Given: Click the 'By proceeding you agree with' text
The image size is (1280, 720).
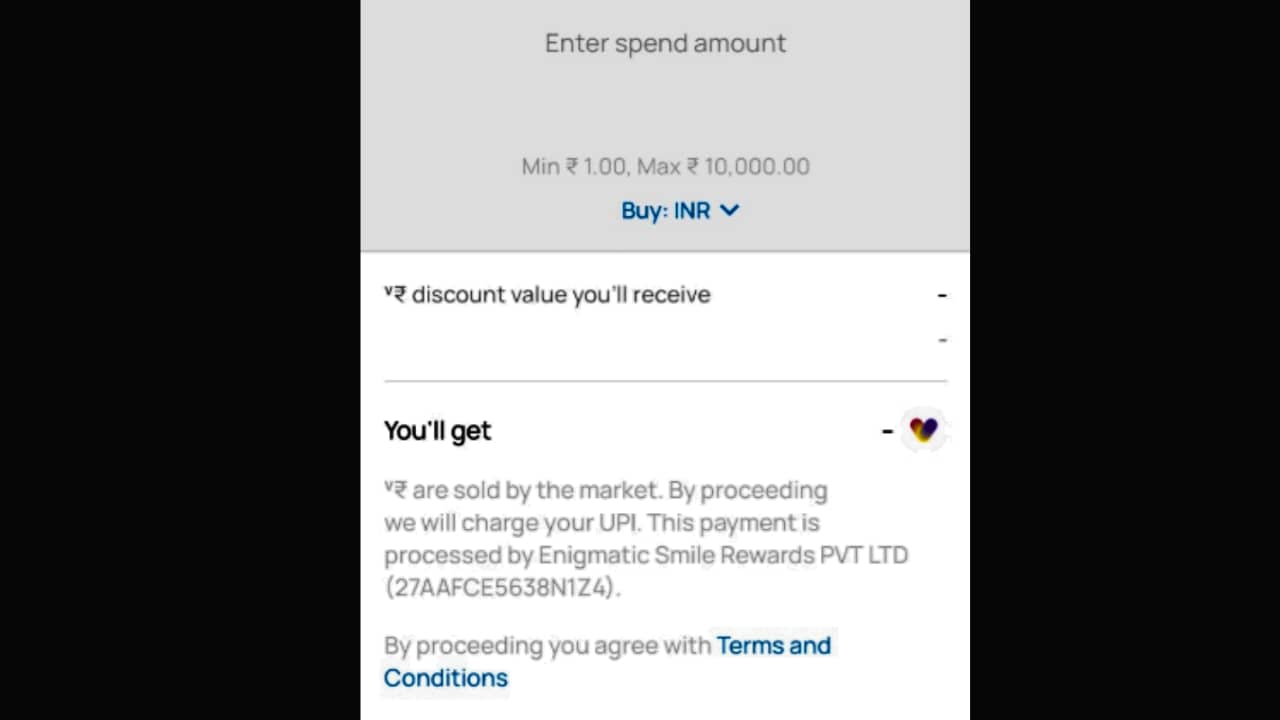Looking at the screenshot, I should pos(547,646).
